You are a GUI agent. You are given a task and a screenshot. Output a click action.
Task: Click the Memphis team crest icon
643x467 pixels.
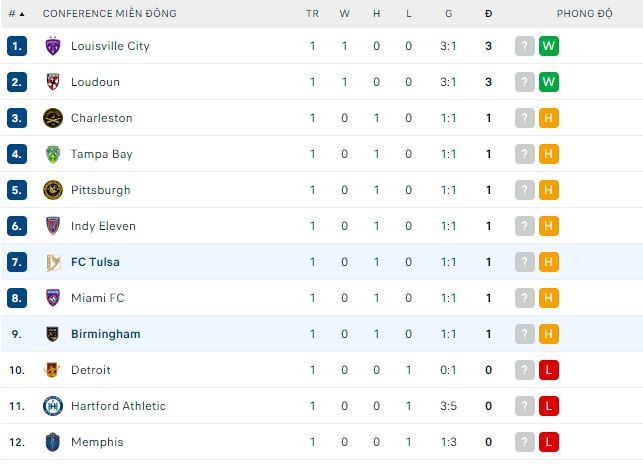click(x=53, y=442)
